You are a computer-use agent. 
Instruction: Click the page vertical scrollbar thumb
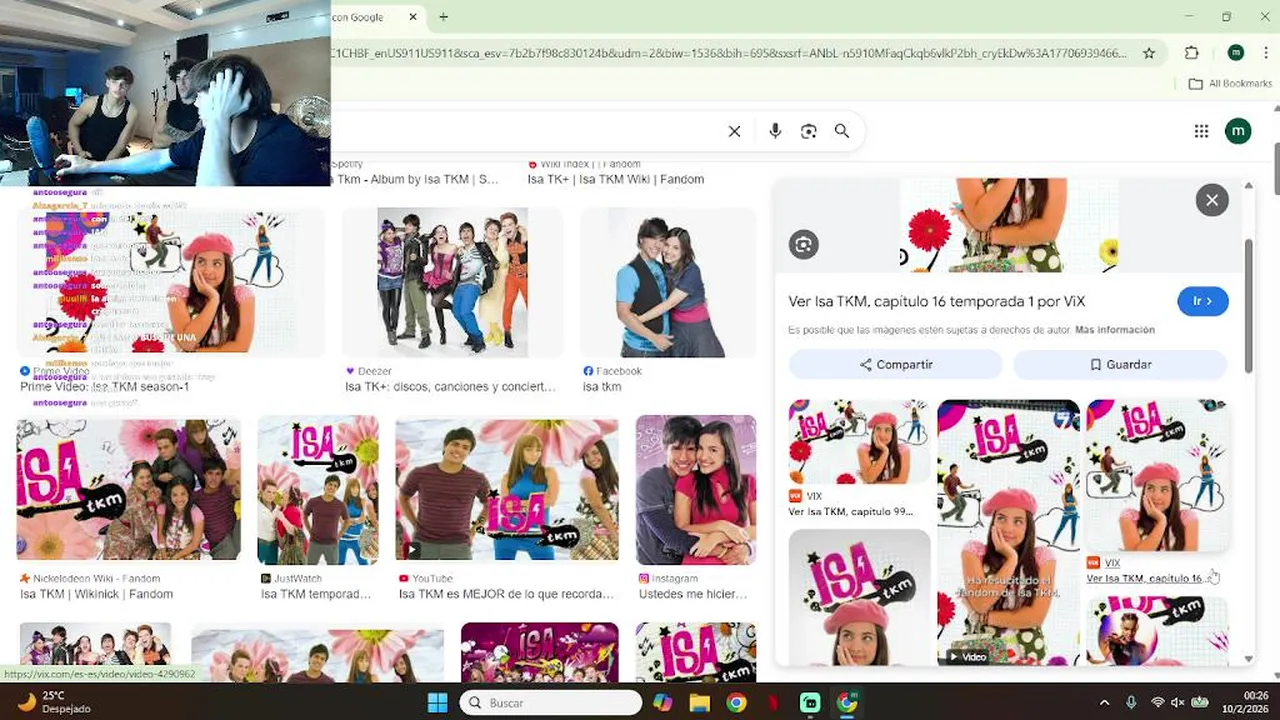pos(1276,170)
